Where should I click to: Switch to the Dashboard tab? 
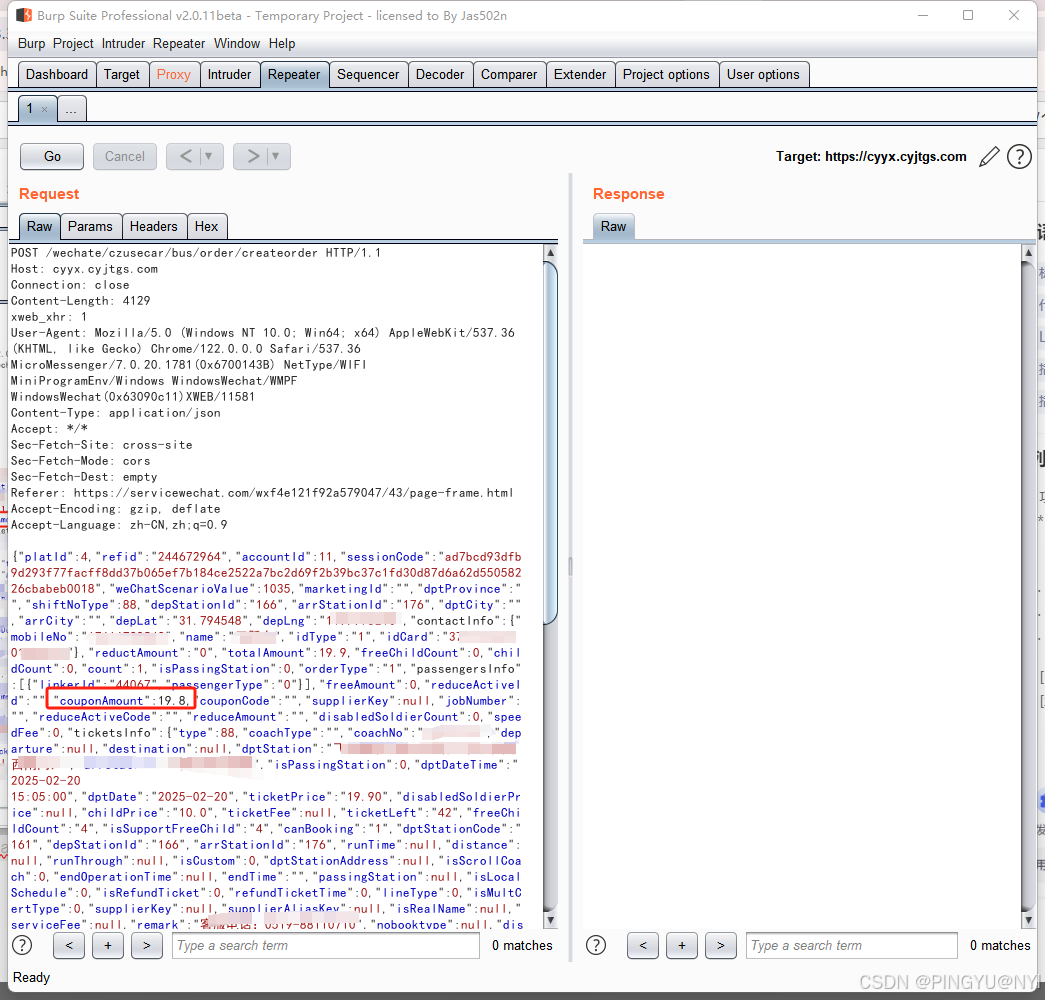(57, 75)
